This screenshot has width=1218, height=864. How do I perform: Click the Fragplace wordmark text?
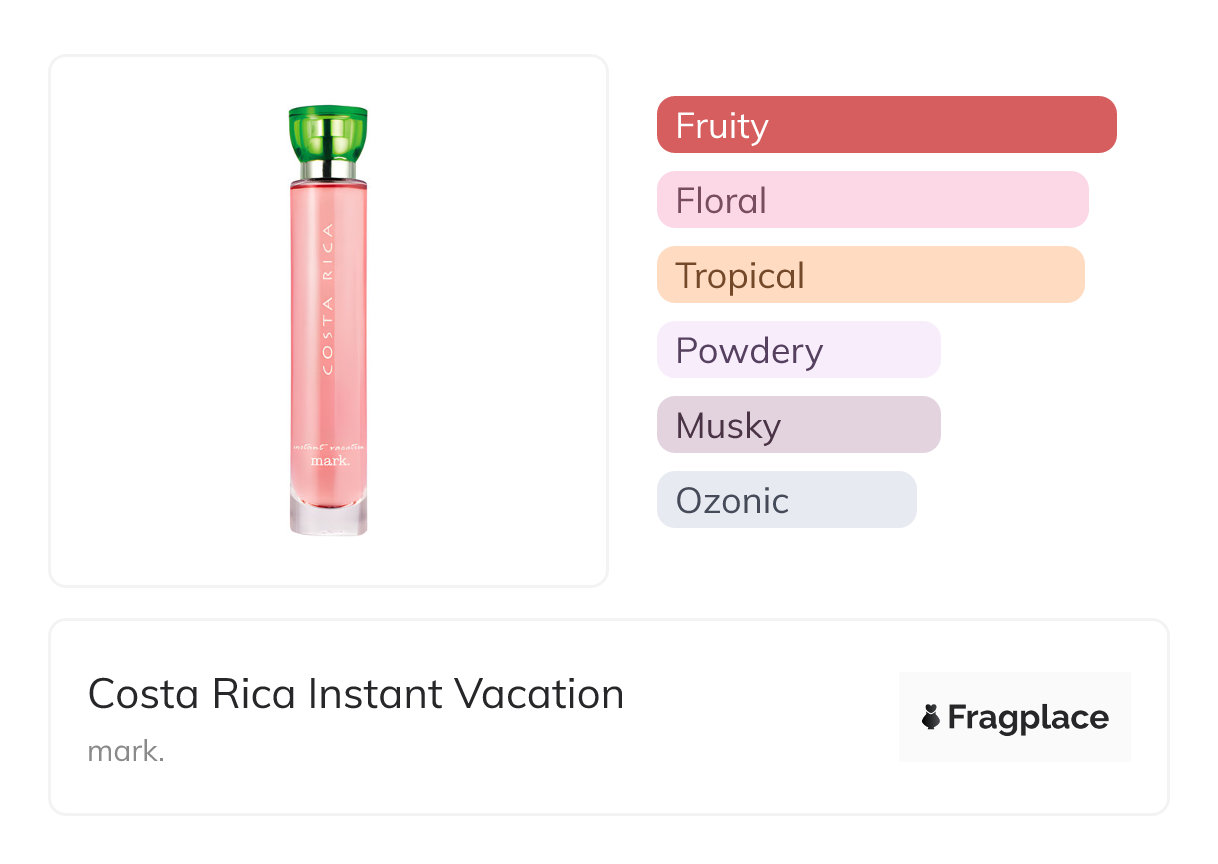pyautogui.click(x=1028, y=717)
